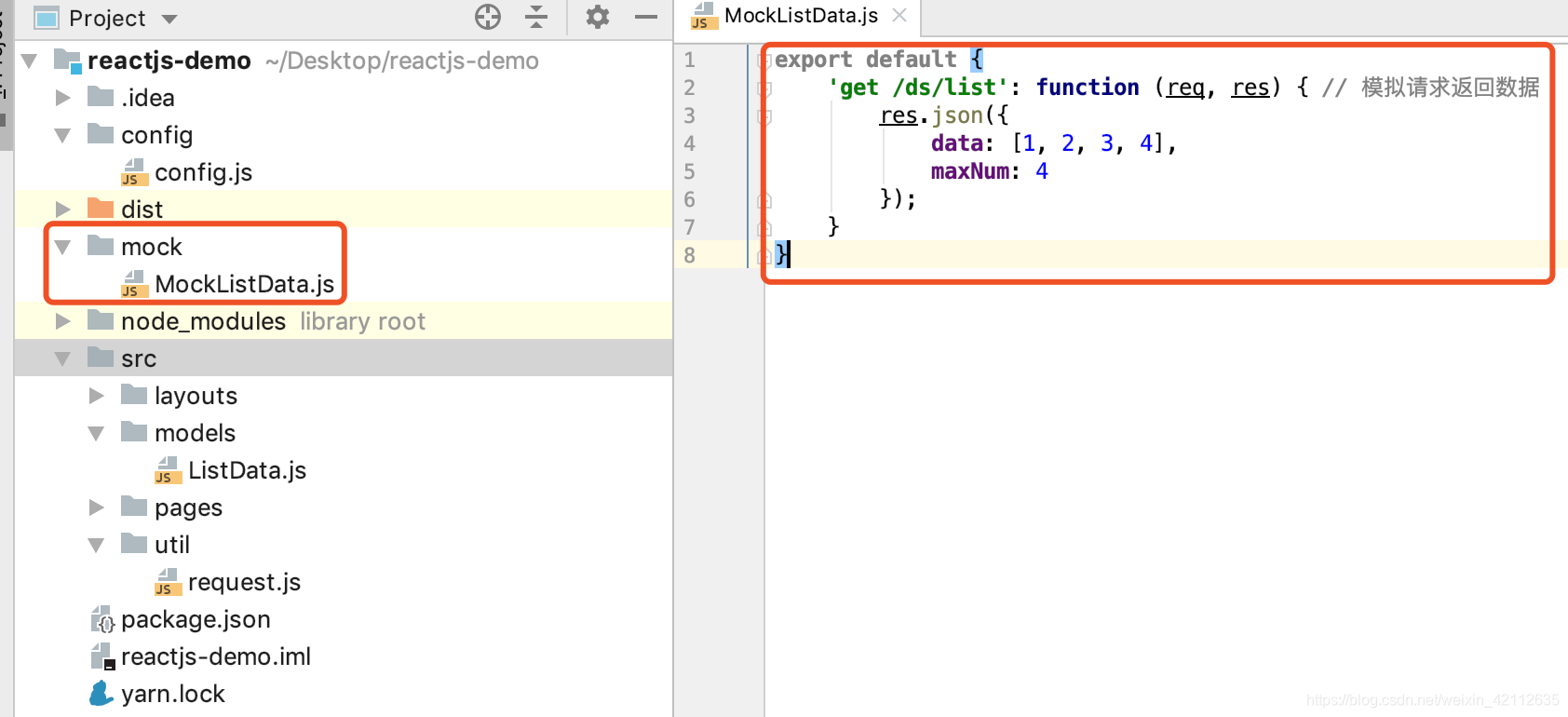Click the fold marker on editor line 2
This screenshot has height=717, width=1568.
(x=764, y=89)
